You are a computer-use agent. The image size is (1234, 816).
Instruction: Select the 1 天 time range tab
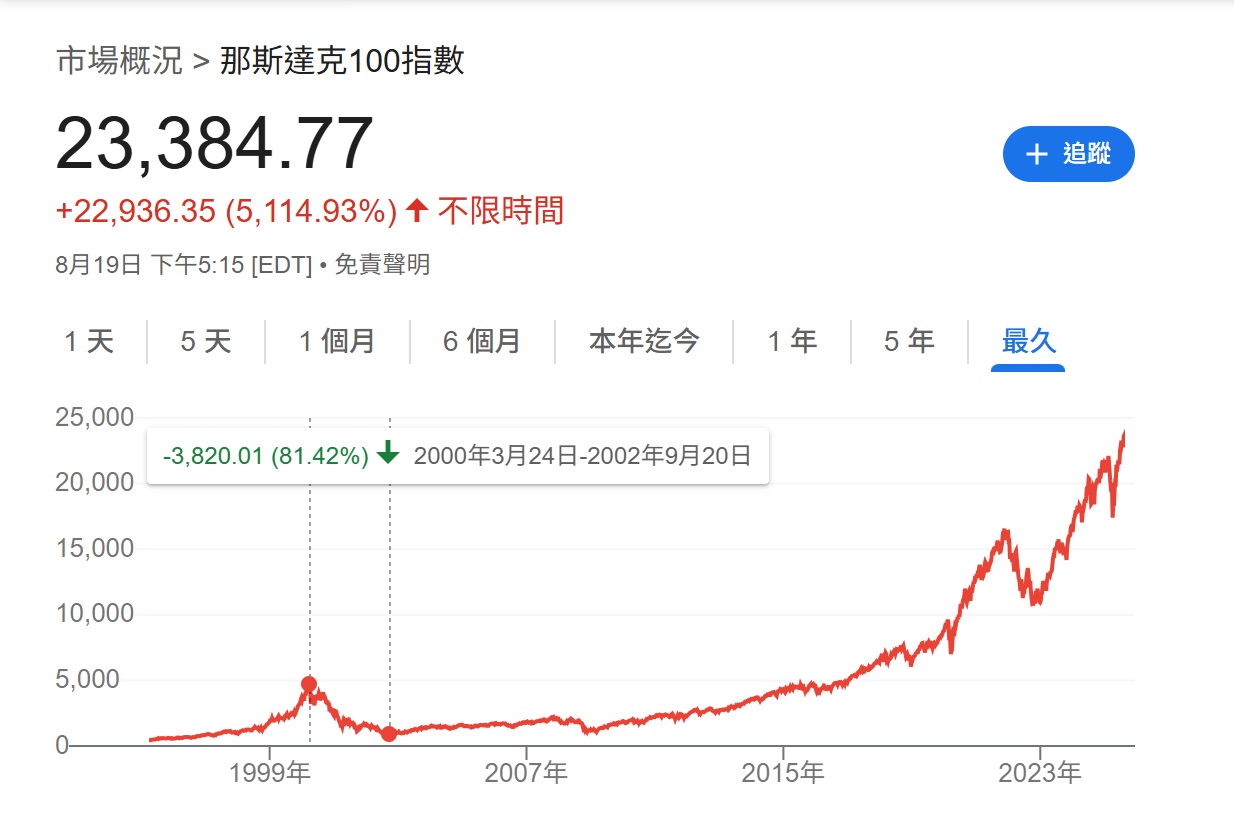89,341
